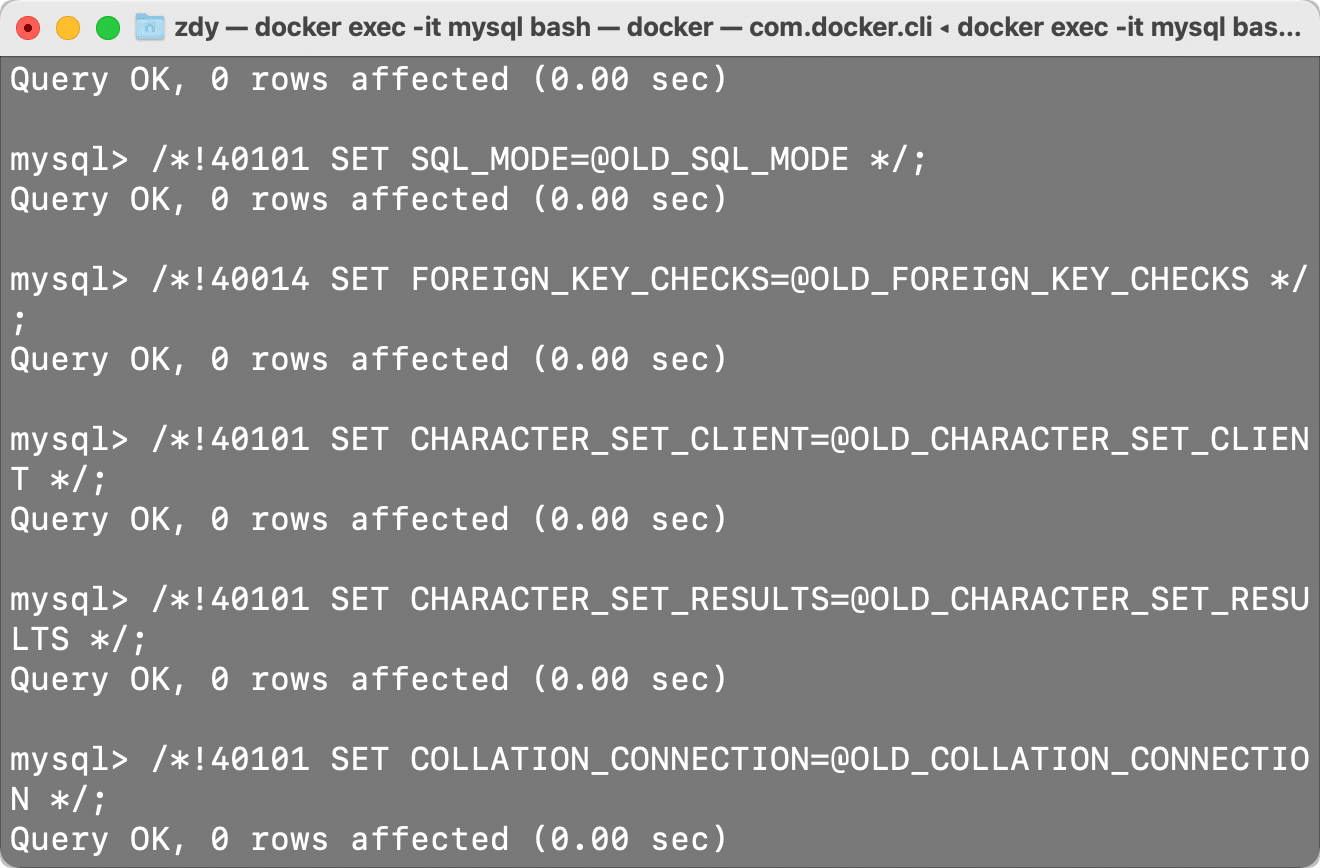Click the mysql> prompt before COLLATION_CONNECTION

coord(69,761)
